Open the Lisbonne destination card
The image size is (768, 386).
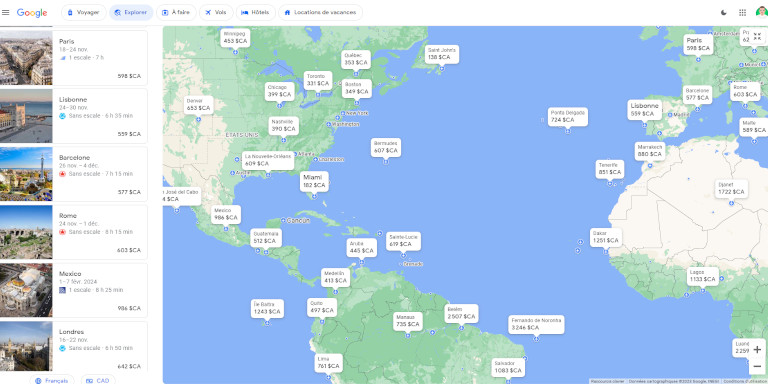click(x=73, y=116)
